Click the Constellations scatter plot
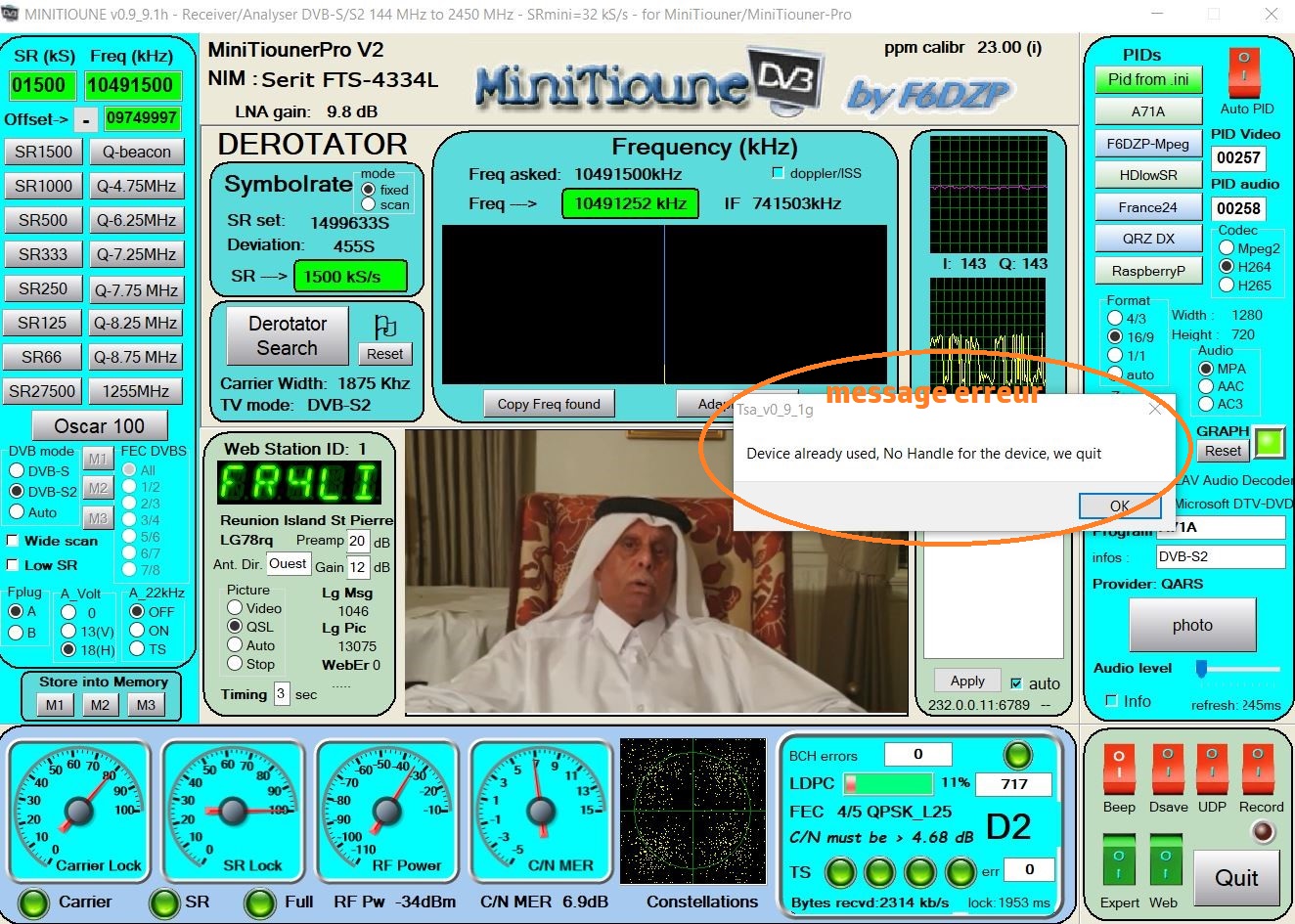The height and width of the screenshot is (924, 1295). coord(692,812)
